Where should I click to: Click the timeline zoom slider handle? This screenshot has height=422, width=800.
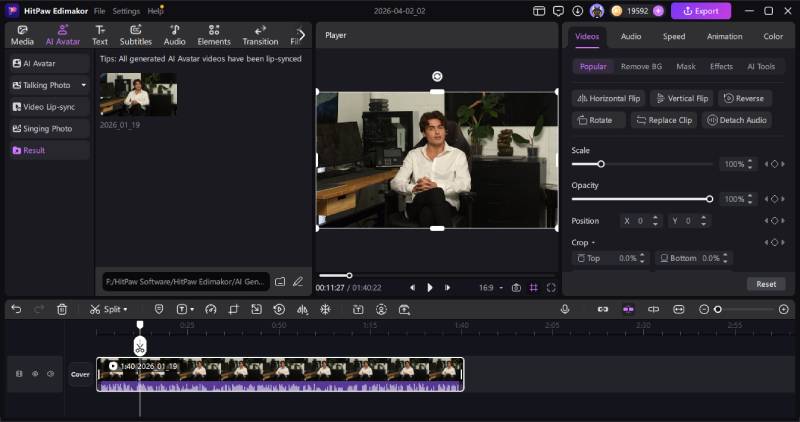718,309
